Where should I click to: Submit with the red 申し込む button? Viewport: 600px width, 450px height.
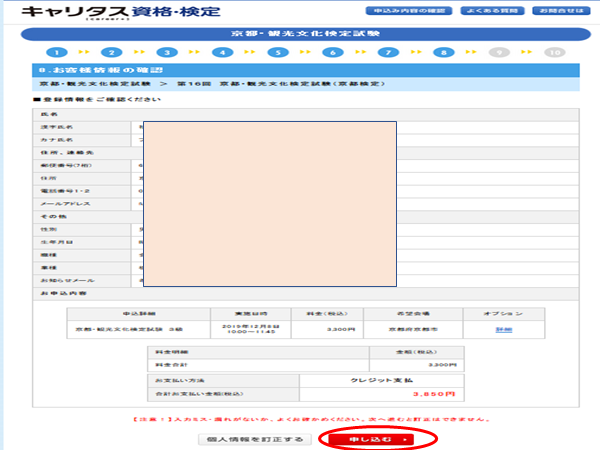(x=371, y=439)
